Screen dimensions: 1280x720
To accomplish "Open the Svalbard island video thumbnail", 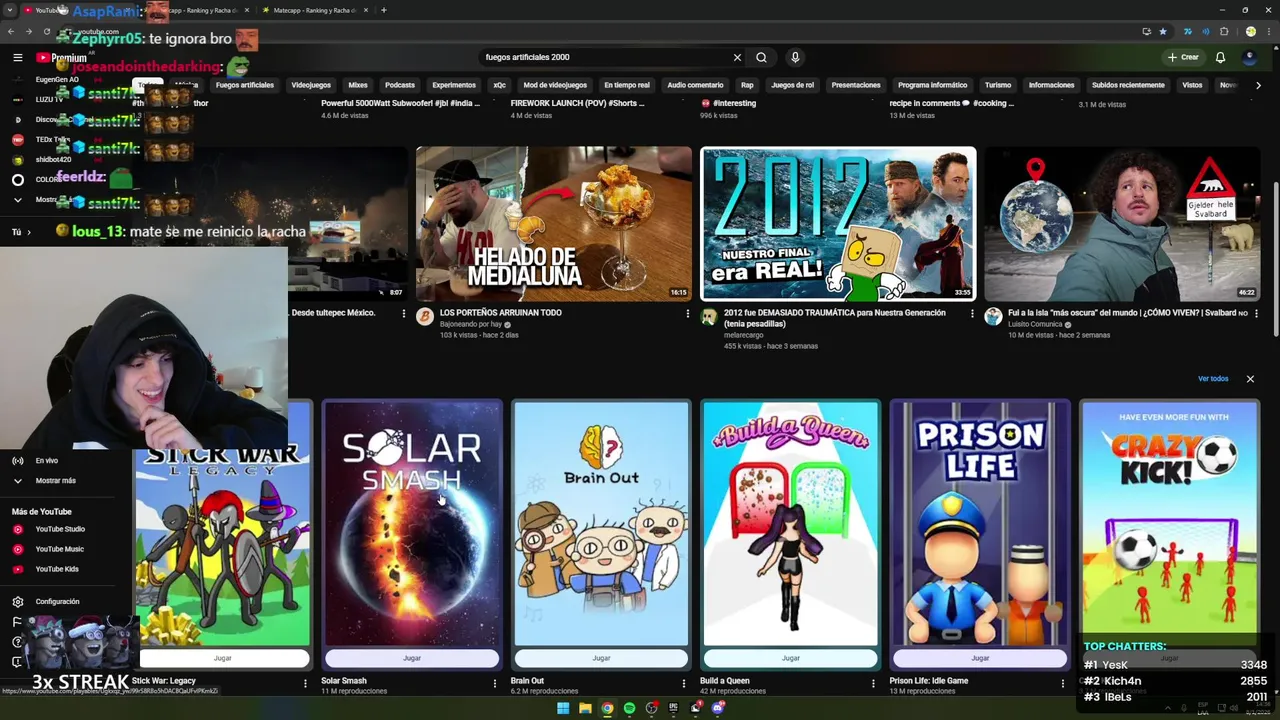I will 1122,224.
